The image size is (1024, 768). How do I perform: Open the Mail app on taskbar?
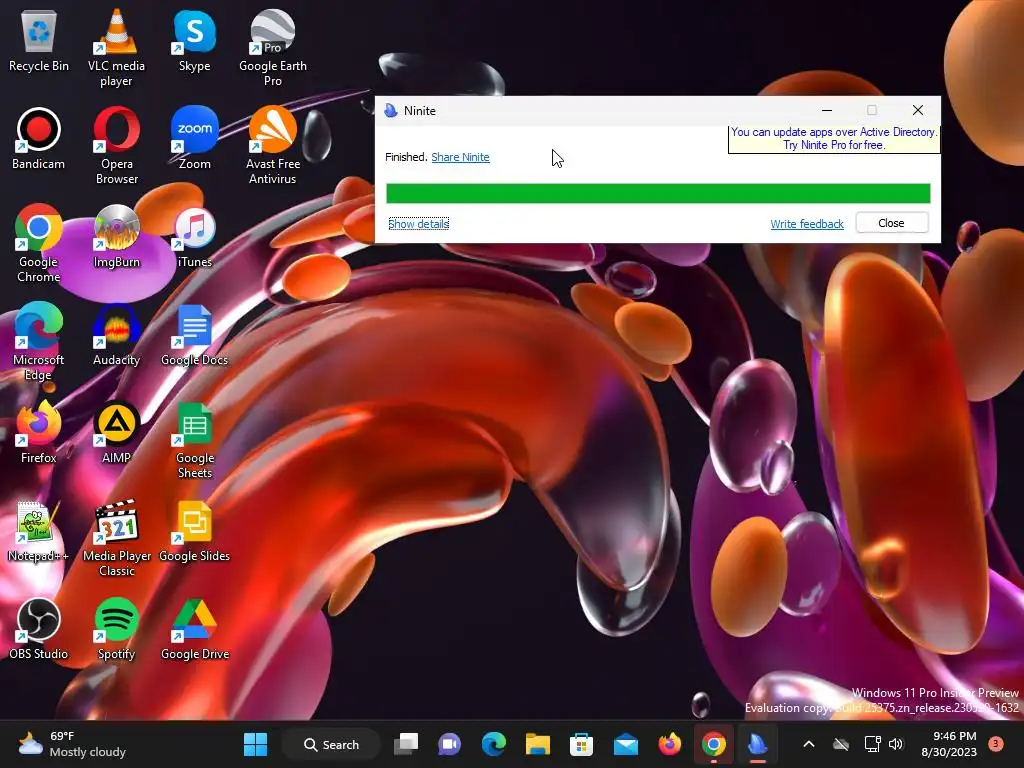[626, 744]
